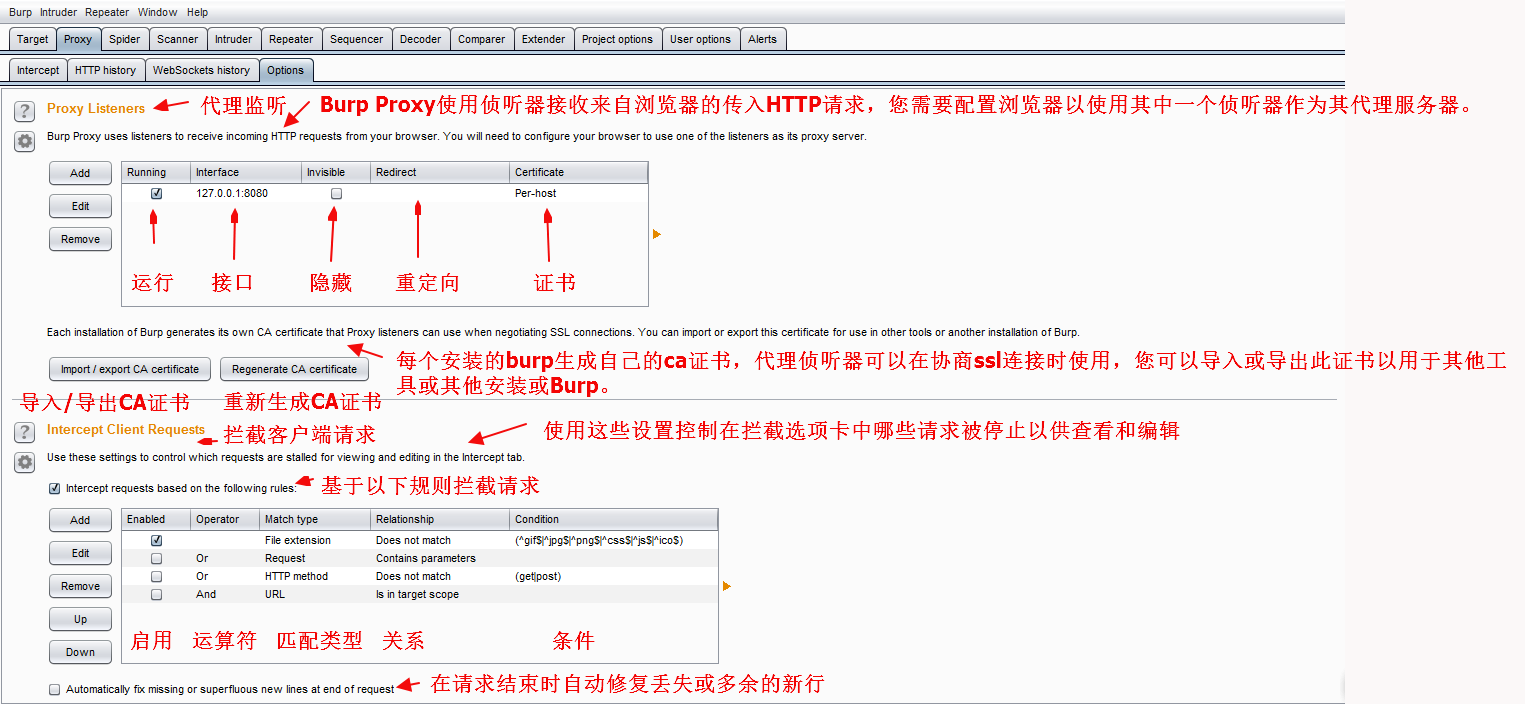Viewport: 1525px width, 704px height.
Task: Open the Help menu
Action: [198, 12]
